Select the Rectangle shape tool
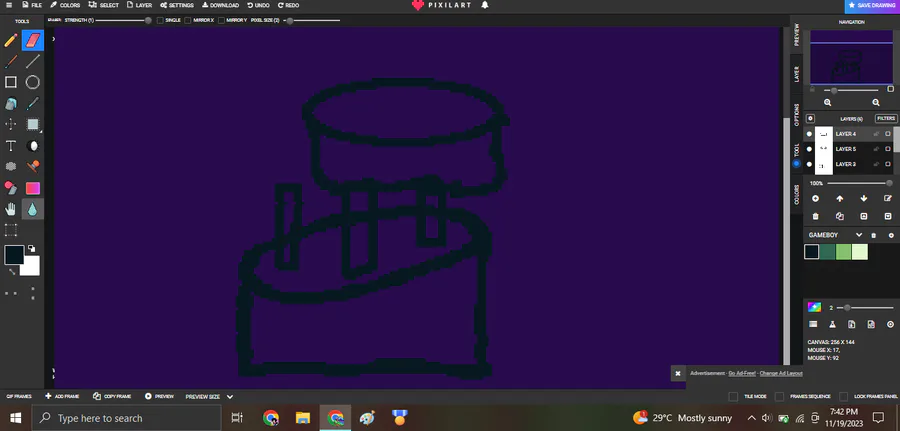Viewport: 900px width, 431px height. (x=10, y=82)
